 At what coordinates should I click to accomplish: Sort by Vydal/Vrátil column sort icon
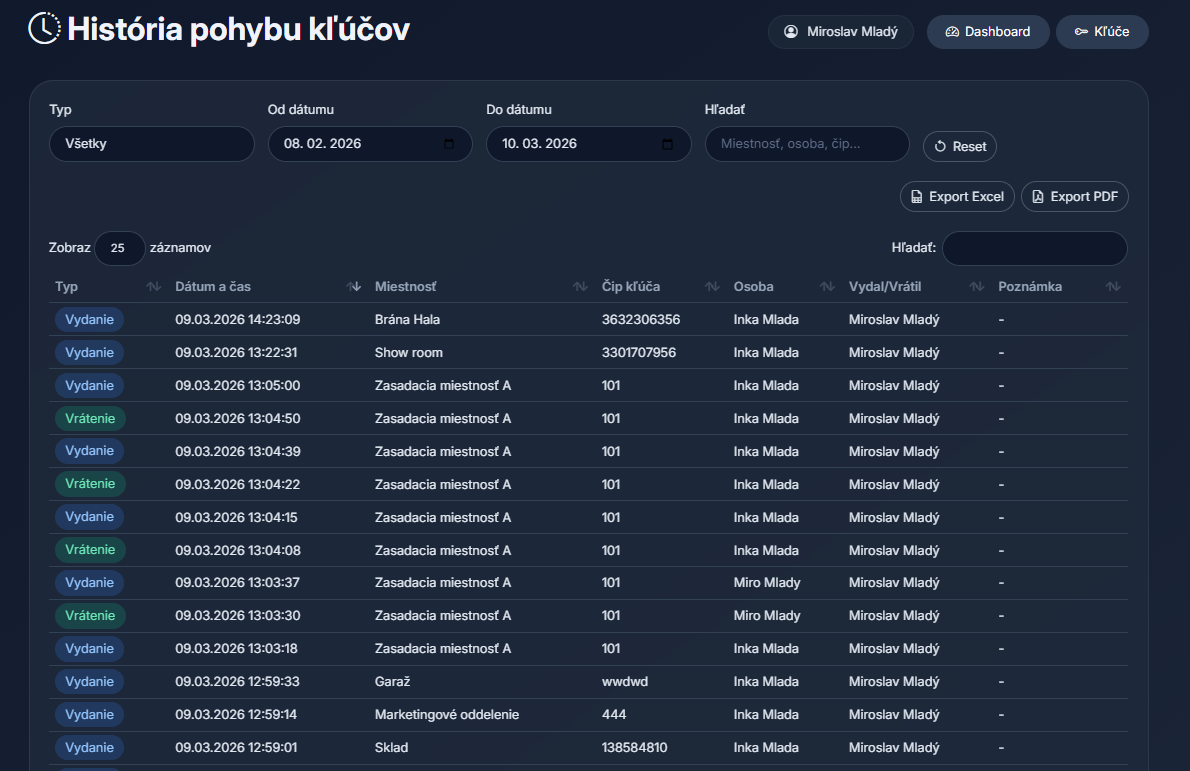[977, 287]
